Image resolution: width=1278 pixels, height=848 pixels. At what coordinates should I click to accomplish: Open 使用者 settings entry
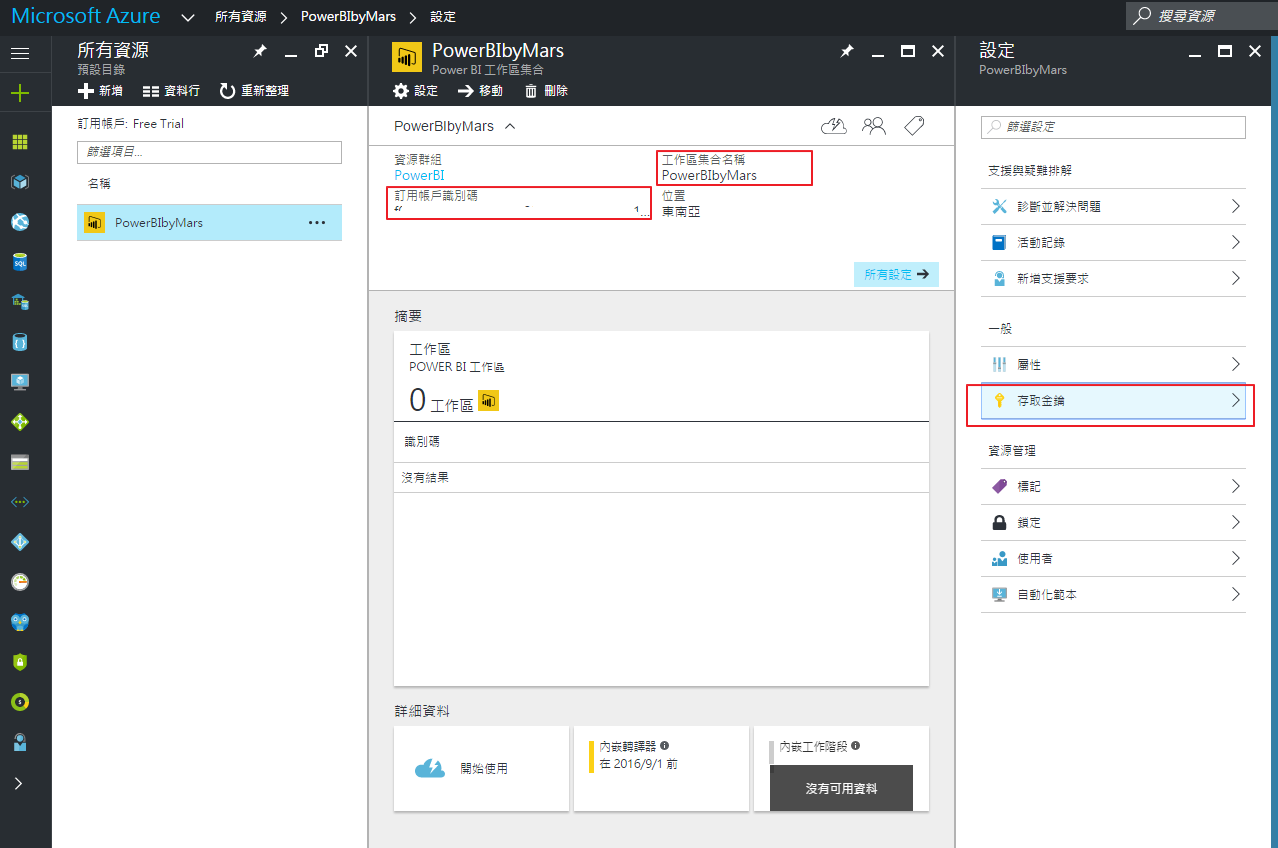coord(1113,558)
